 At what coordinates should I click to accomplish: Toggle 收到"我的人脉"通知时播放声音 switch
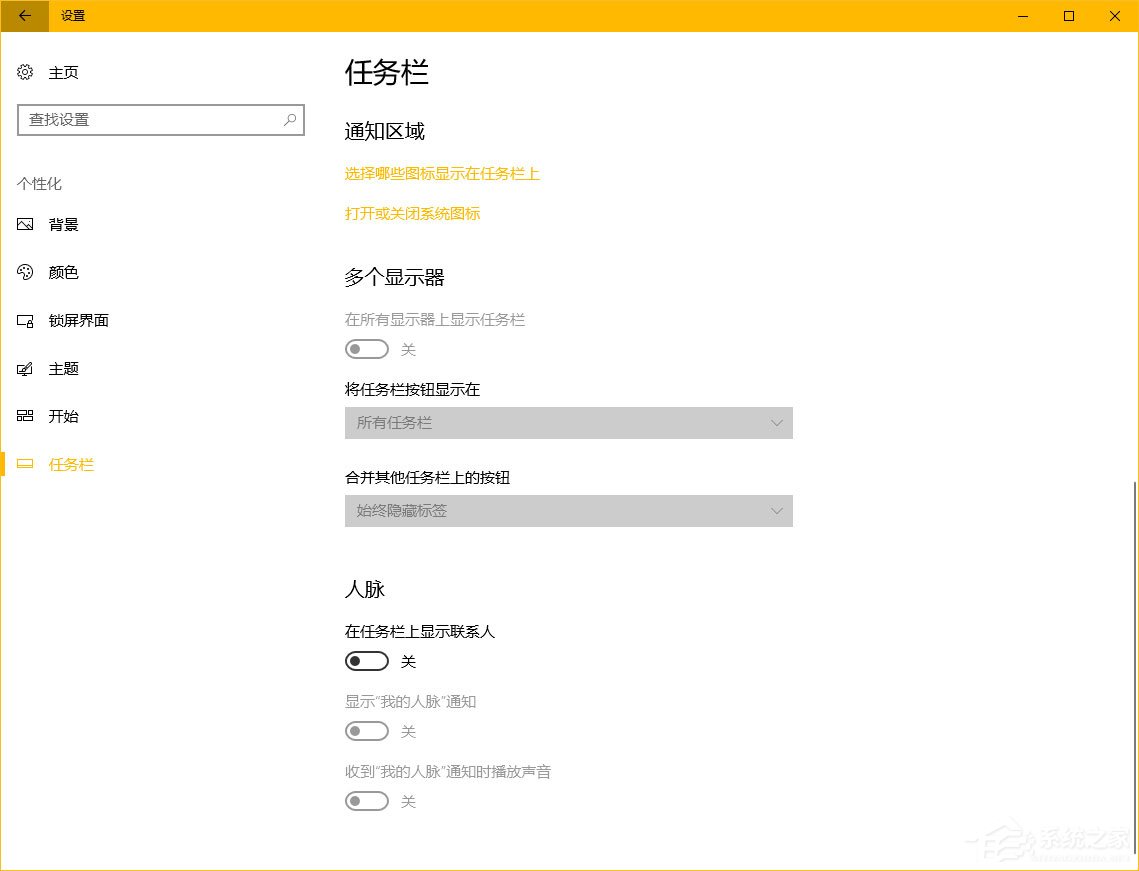tap(366, 801)
